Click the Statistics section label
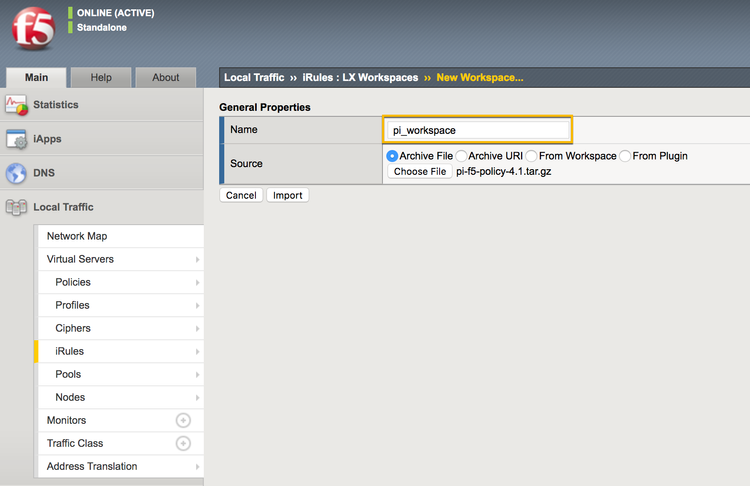This screenshot has height=486, width=750. click(55, 105)
